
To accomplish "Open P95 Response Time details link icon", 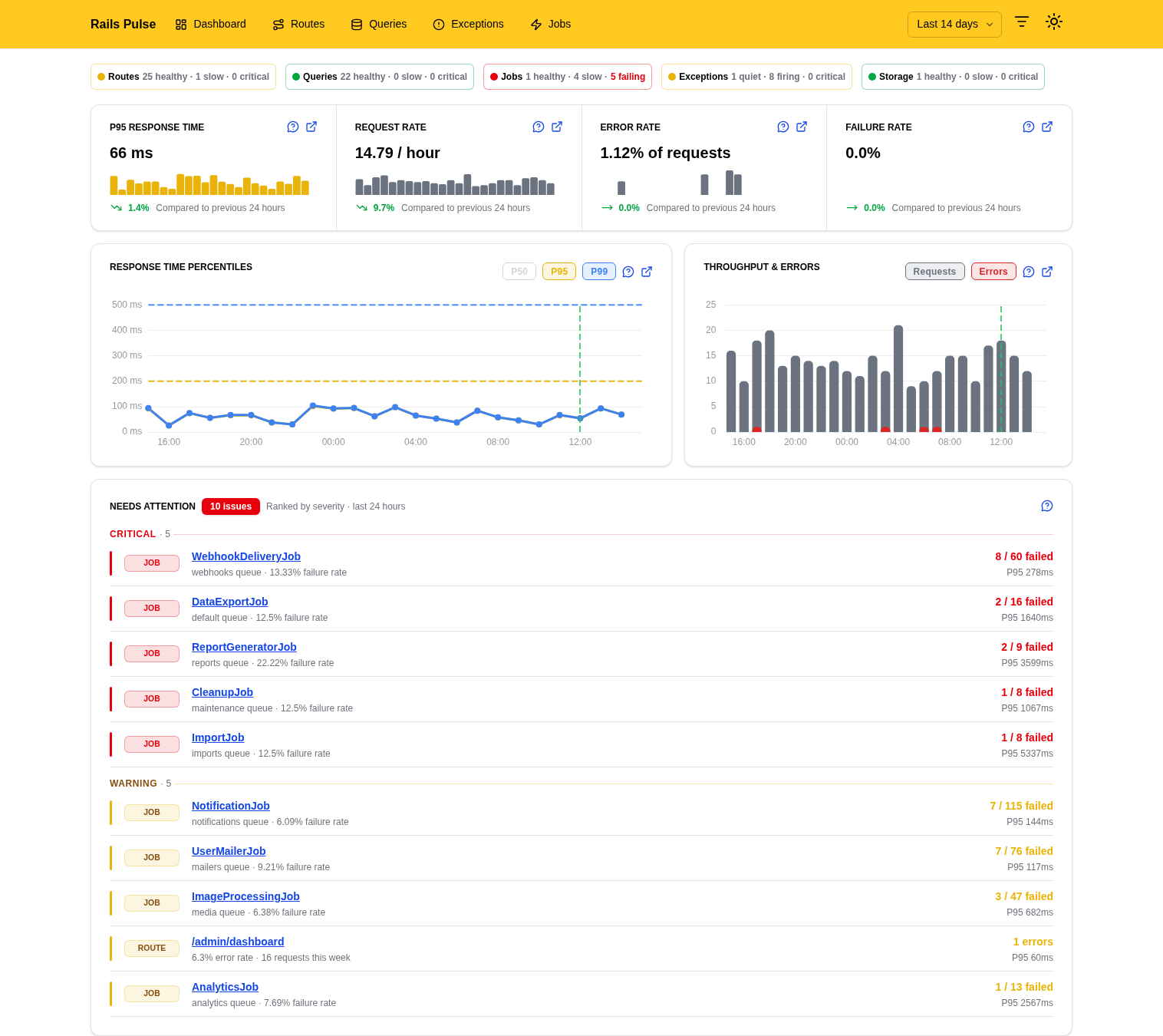I will [x=311, y=127].
